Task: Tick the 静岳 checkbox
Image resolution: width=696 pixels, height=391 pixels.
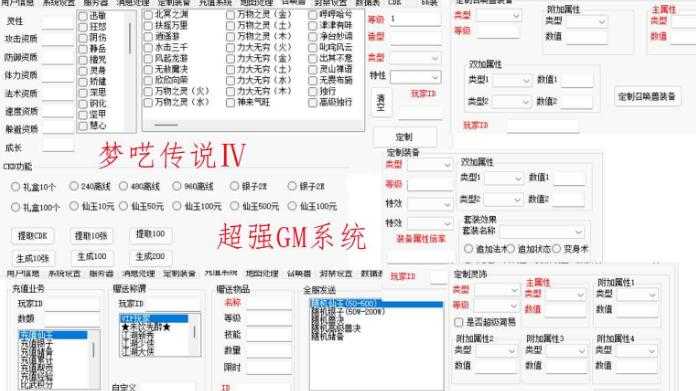Action: tap(83, 49)
